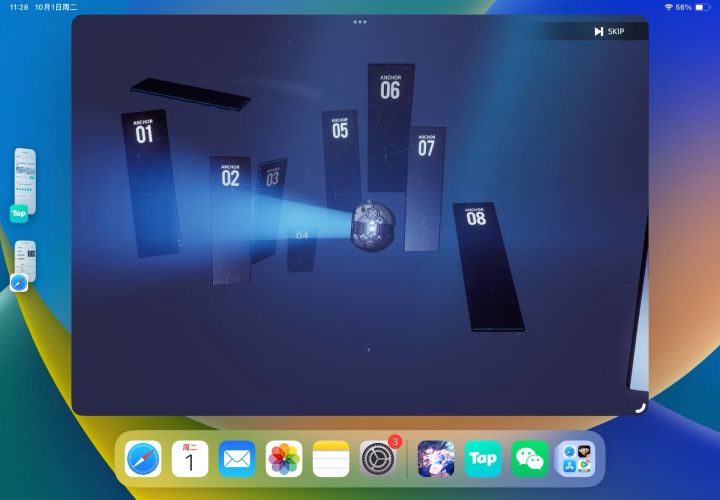
Task: Open Calendar app in the dock
Action: pyautogui.click(x=190, y=459)
